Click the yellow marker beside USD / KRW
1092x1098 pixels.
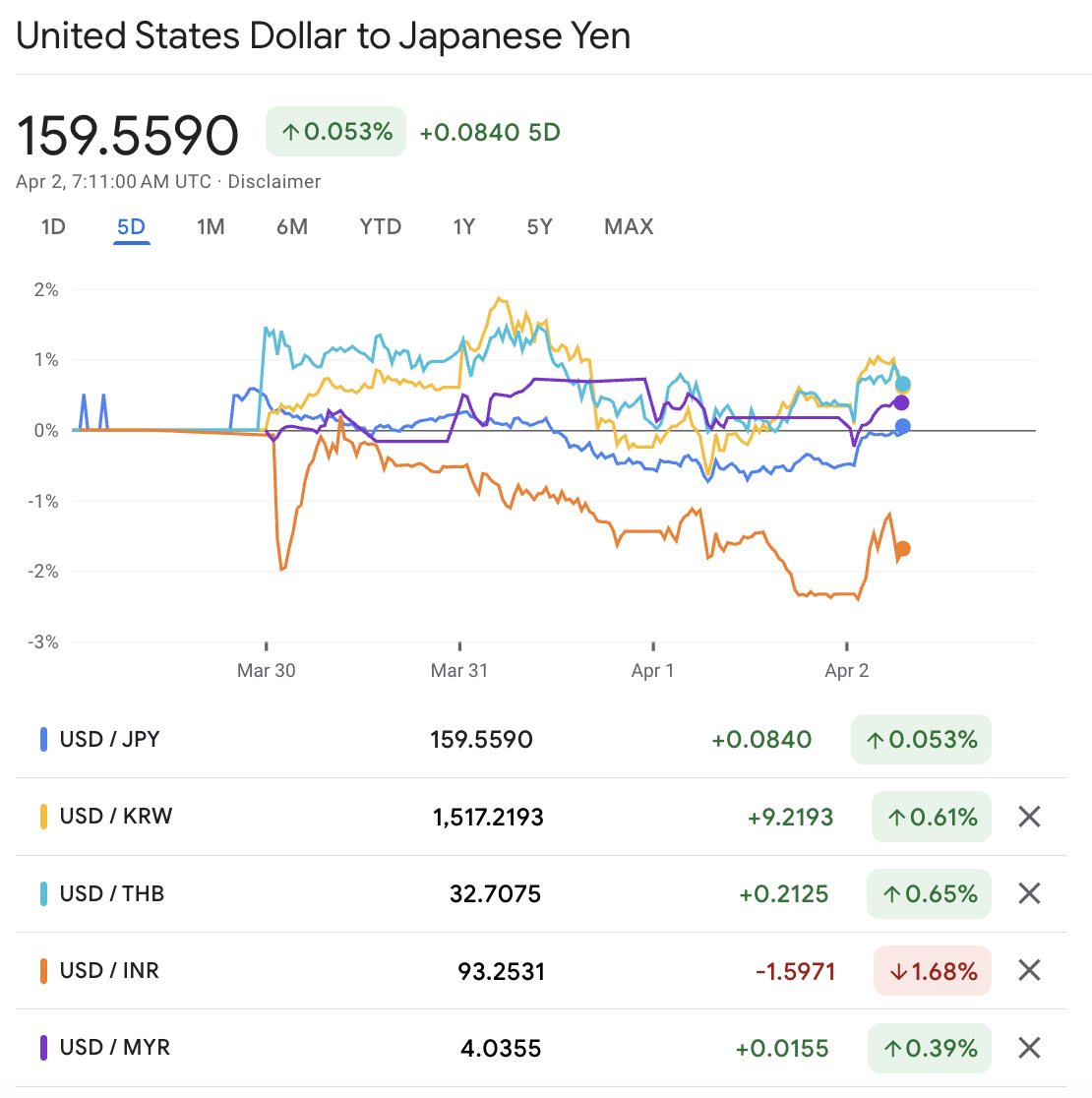click(x=43, y=817)
